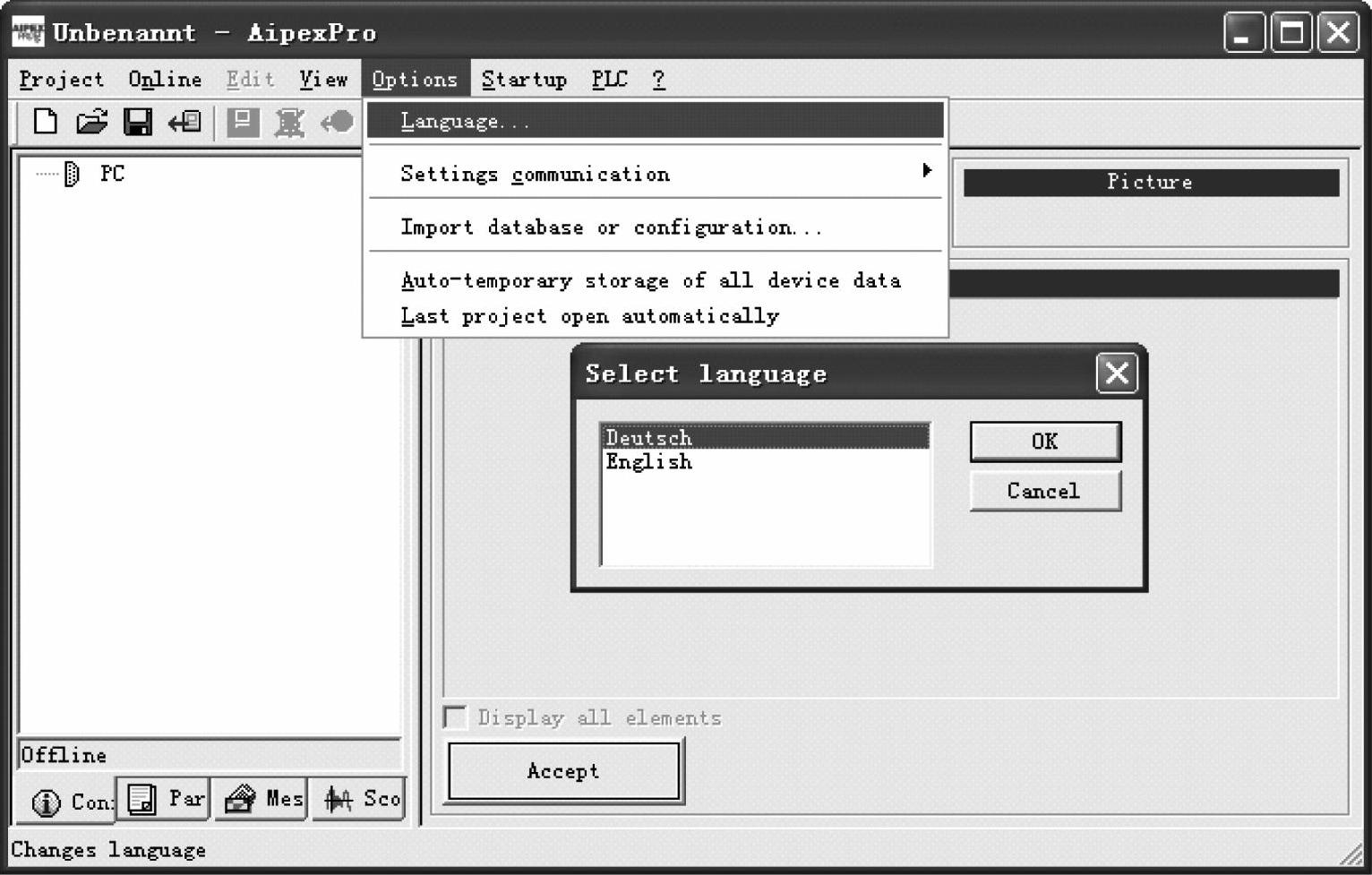Open the Online menu
1372x875 pixels.
pos(165,80)
